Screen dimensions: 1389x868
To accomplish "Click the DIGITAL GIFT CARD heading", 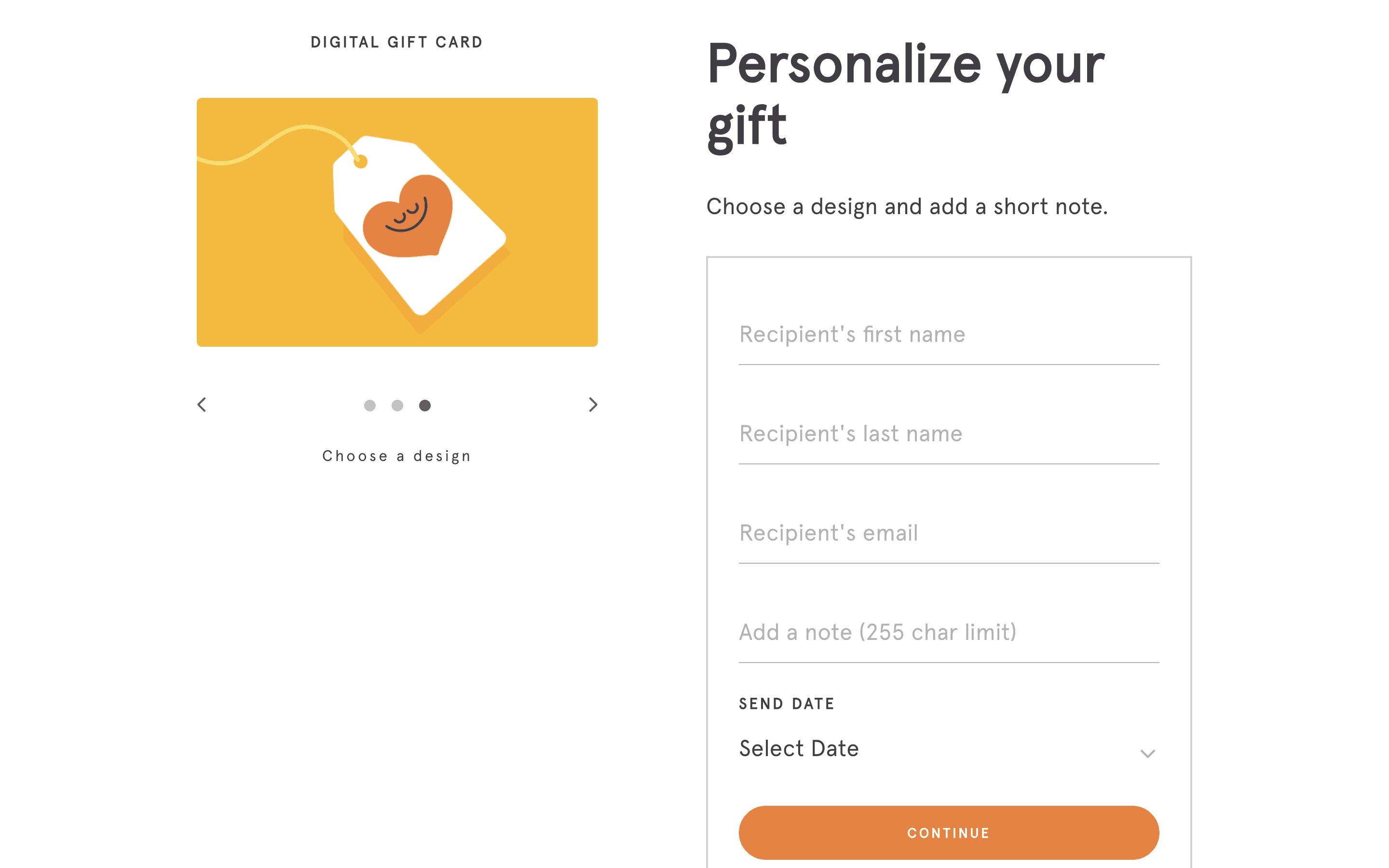I will [x=396, y=42].
